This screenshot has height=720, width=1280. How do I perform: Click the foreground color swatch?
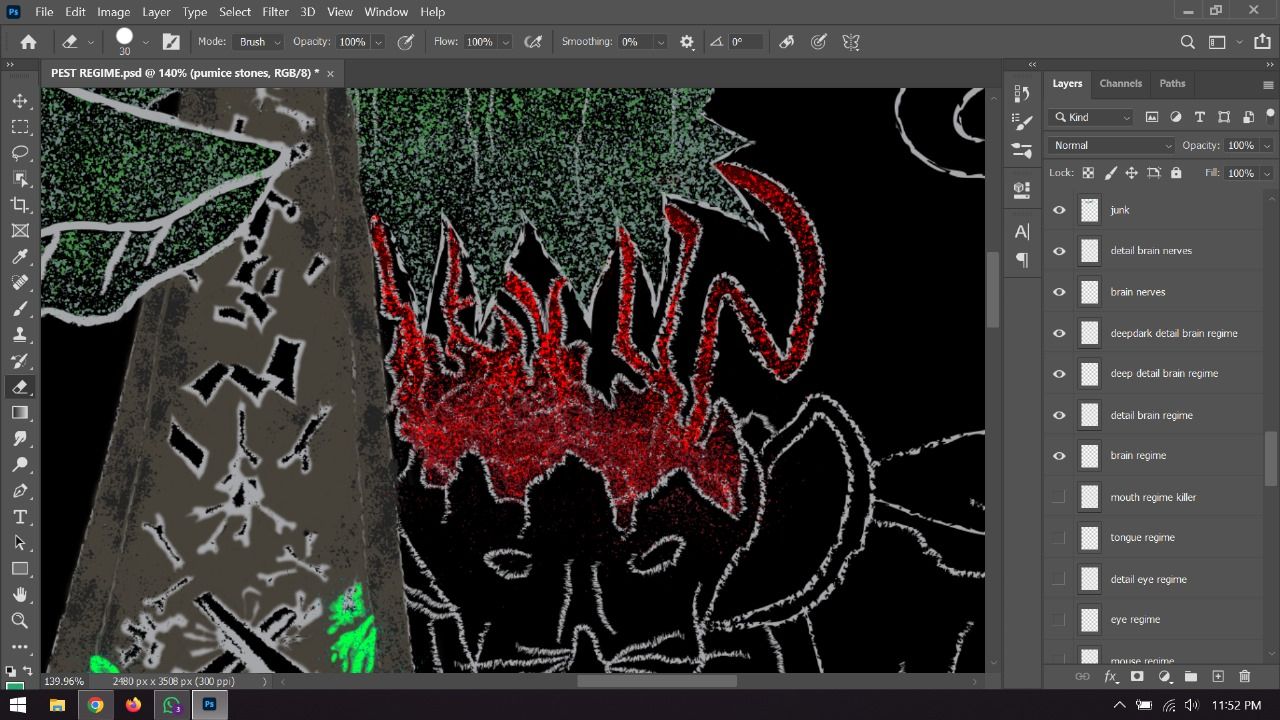[14, 686]
